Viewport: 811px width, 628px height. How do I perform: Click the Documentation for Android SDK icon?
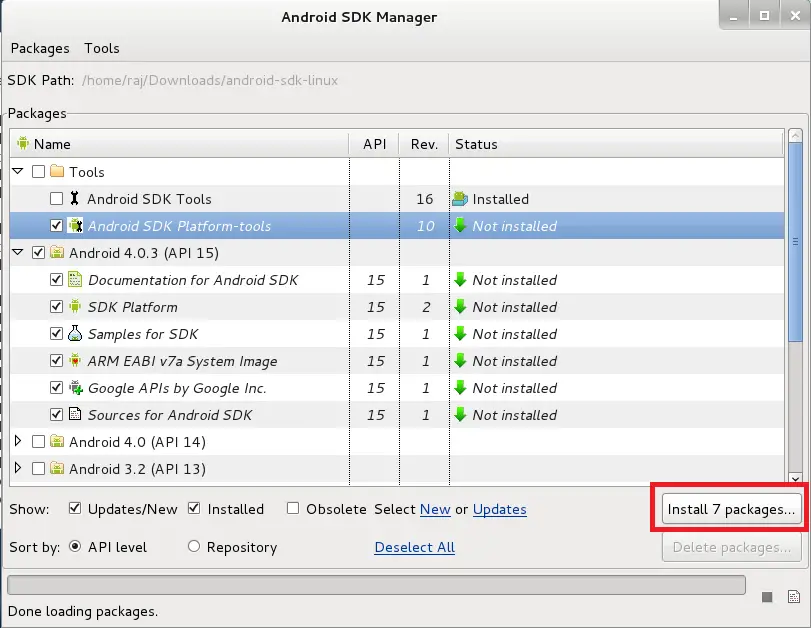click(x=75, y=279)
